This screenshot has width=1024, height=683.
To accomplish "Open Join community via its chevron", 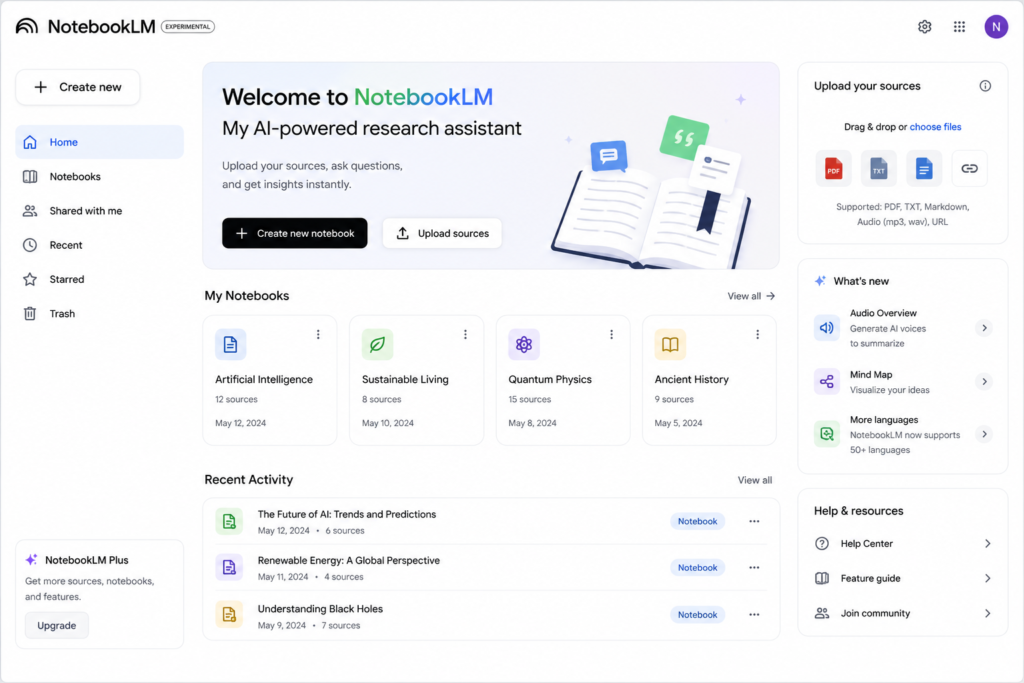I will pyautogui.click(x=987, y=613).
